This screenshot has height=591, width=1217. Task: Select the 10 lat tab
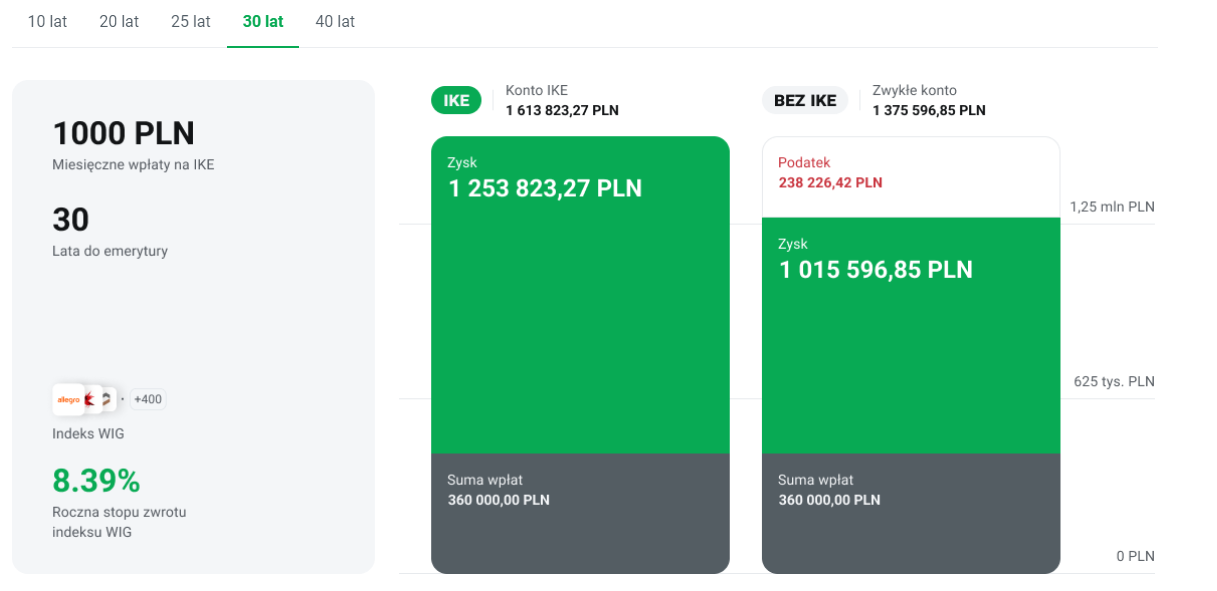(x=47, y=21)
